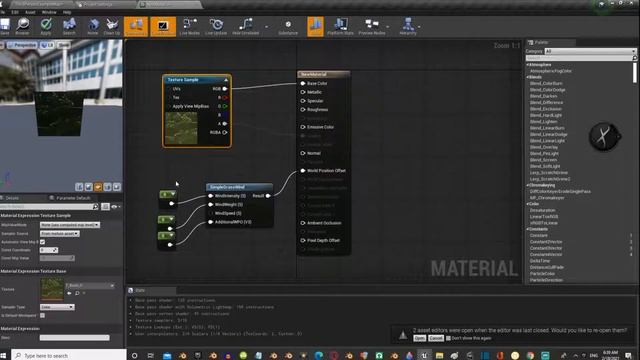Click the Hierarchy toolbar icon
Screen dimensions: 640x360
408,26
